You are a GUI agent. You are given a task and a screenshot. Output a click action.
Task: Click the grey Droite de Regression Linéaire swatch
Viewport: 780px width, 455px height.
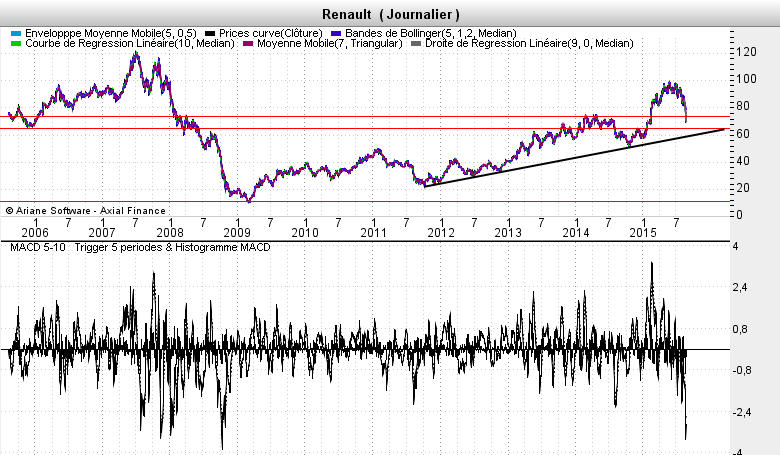coord(415,44)
